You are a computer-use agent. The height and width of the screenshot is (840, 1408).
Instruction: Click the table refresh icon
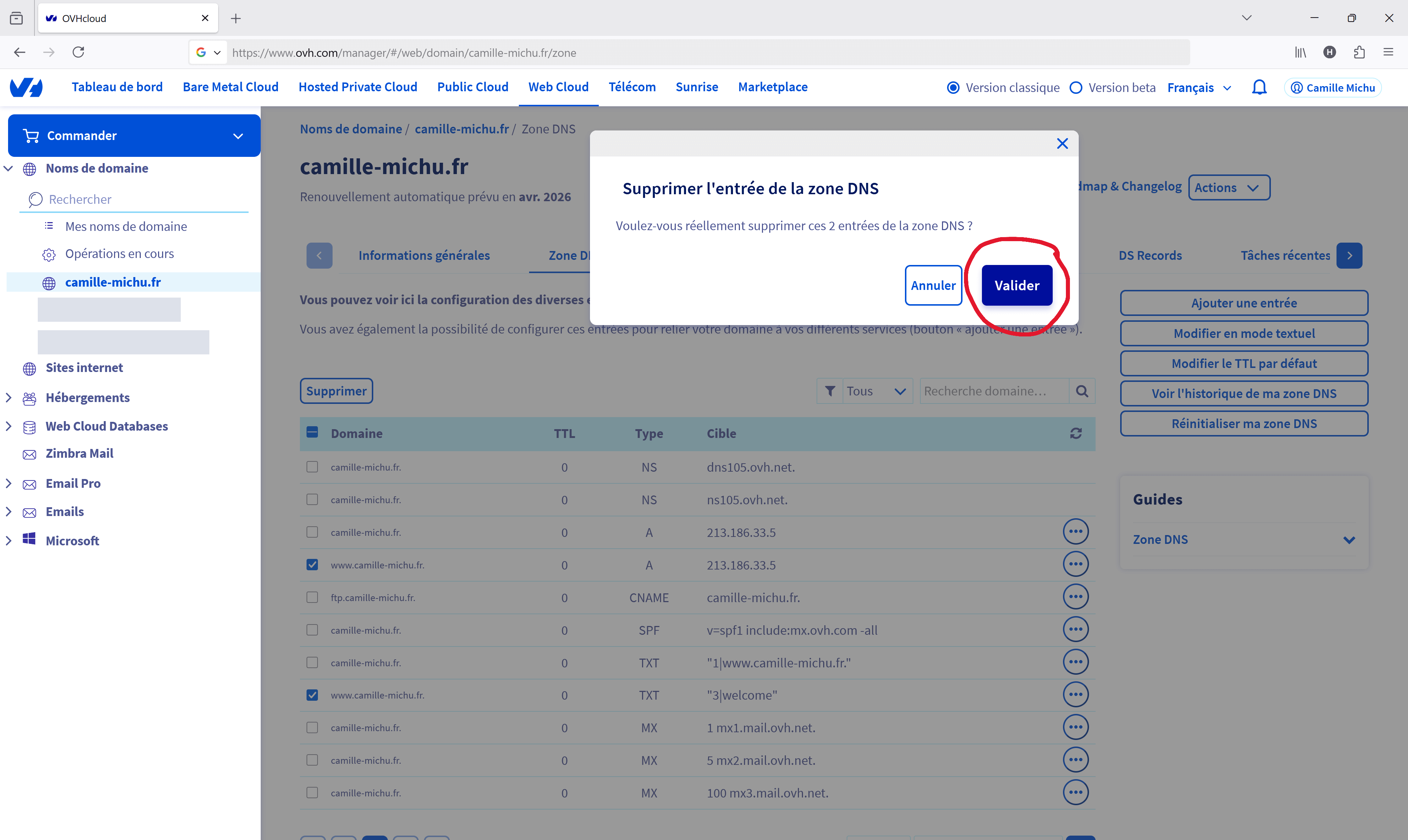point(1076,434)
